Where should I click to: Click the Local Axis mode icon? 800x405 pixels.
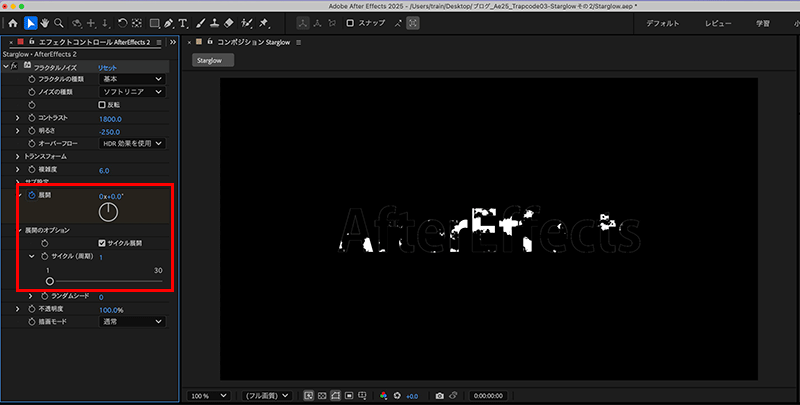[x=304, y=23]
